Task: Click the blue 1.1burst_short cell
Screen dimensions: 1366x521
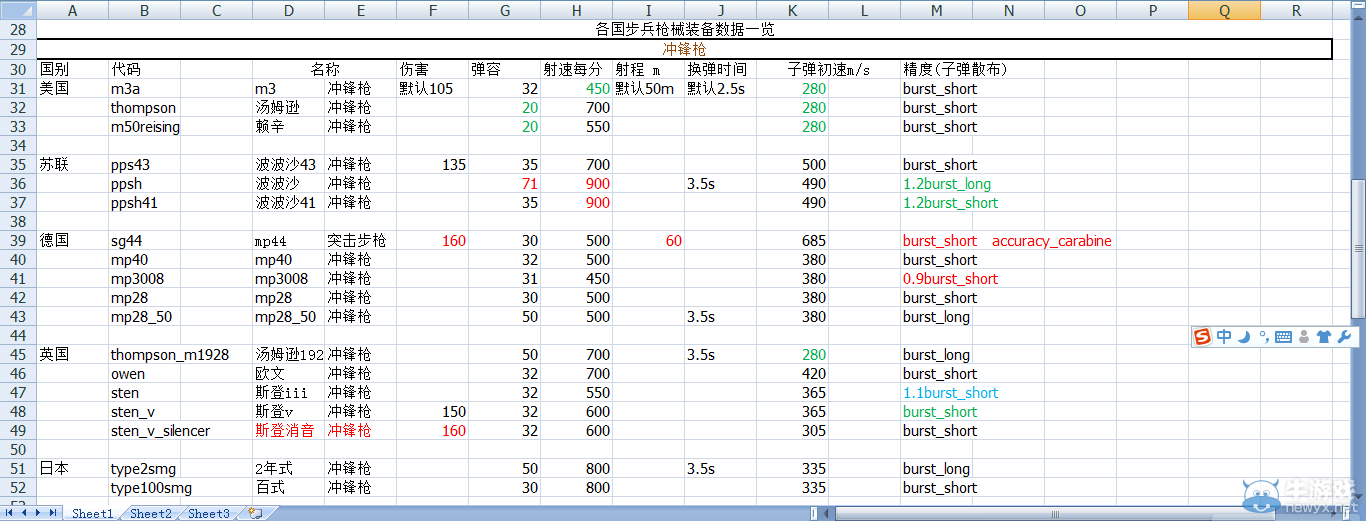Action: tap(950, 393)
